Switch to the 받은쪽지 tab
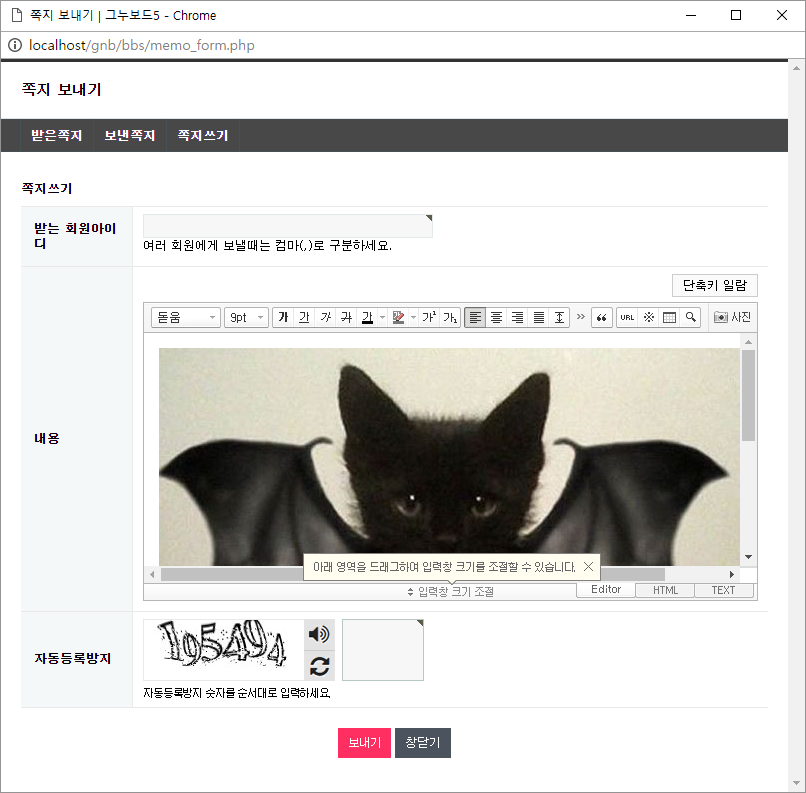 (x=56, y=136)
